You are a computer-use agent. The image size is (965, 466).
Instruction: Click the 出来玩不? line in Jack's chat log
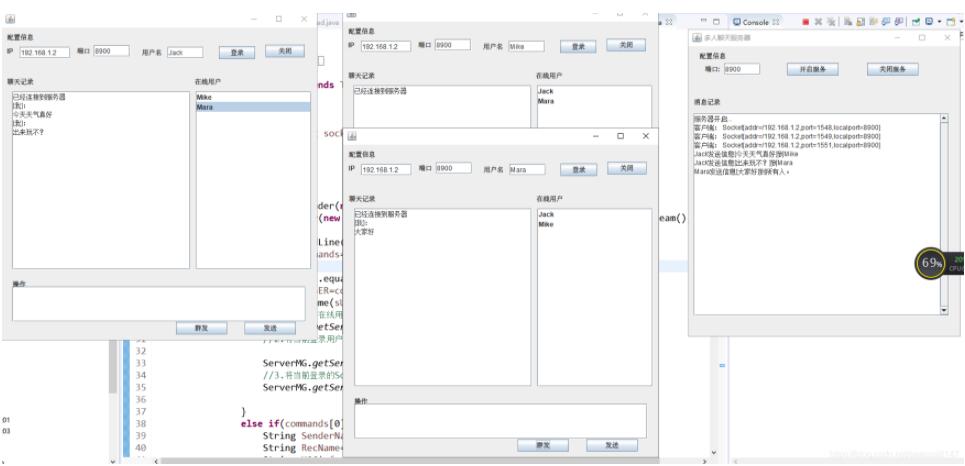click(x=28, y=132)
